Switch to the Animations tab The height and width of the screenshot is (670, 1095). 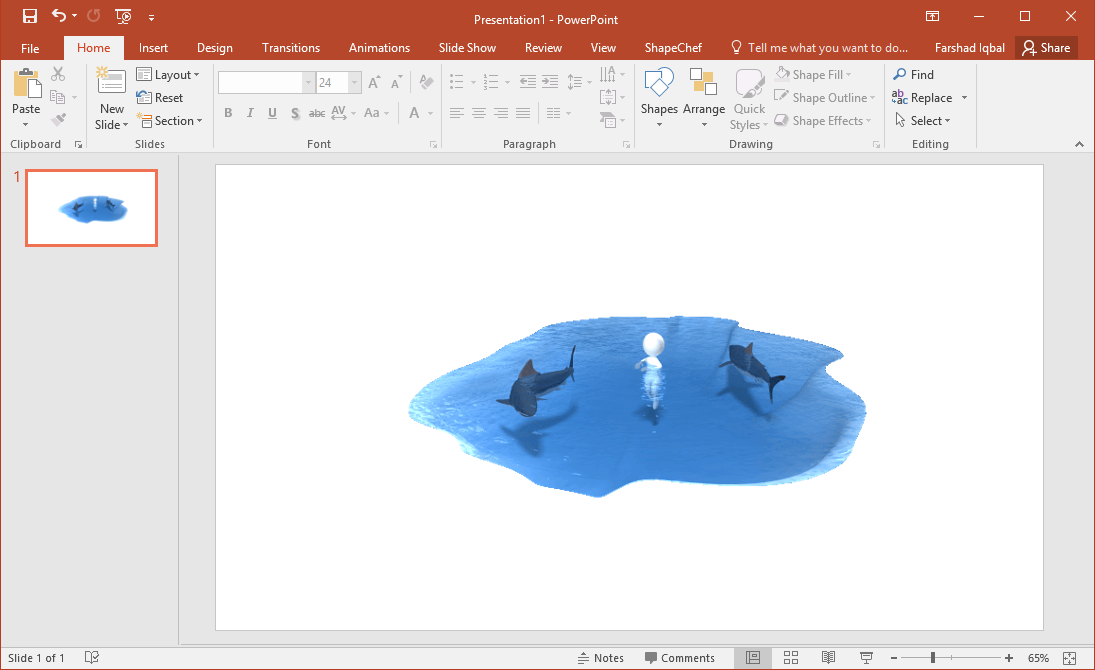tap(379, 48)
